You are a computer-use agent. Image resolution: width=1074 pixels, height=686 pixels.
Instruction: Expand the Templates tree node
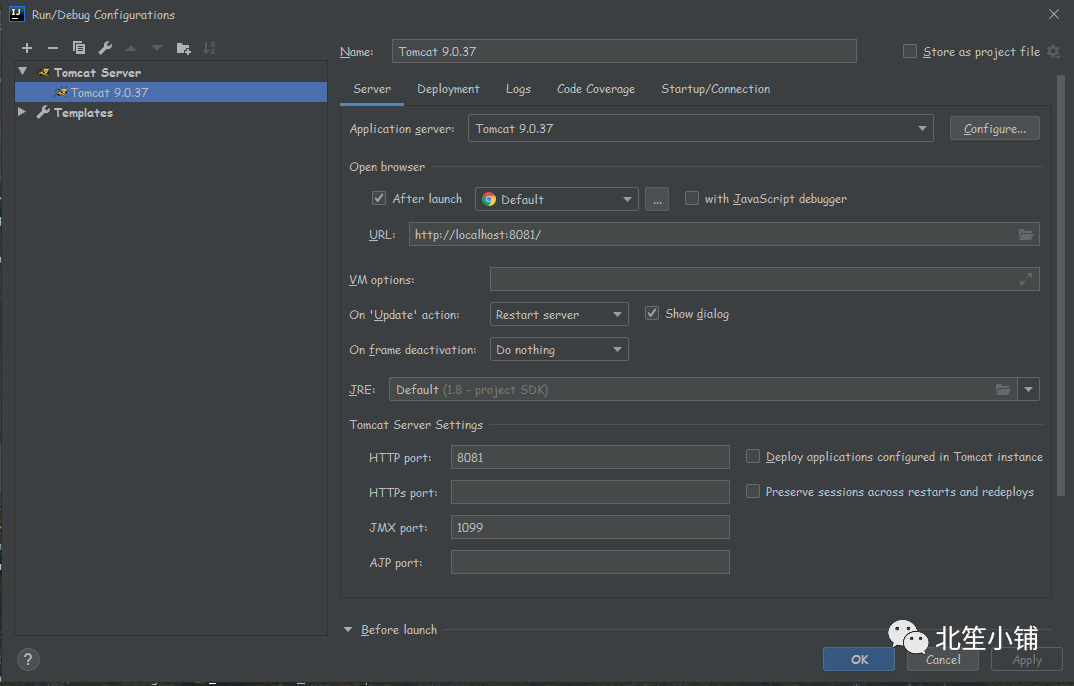22,112
